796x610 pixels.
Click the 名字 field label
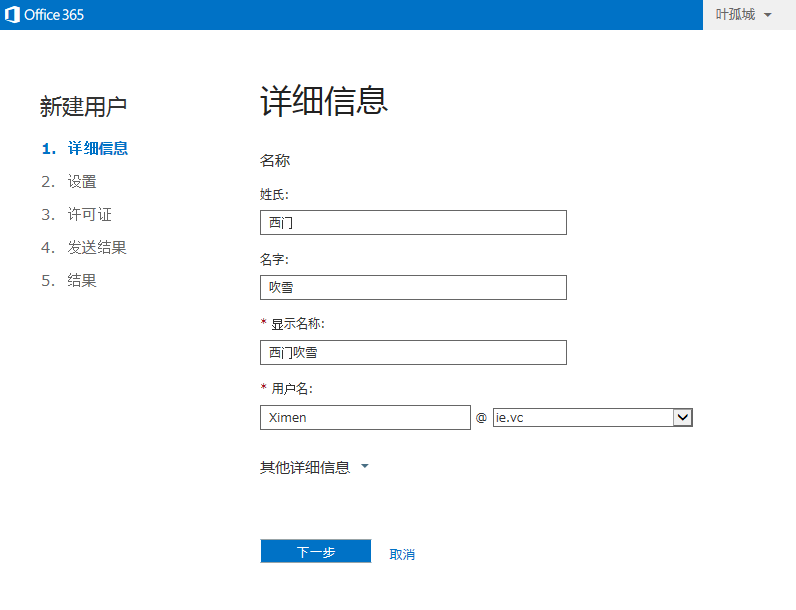[274, 259]
